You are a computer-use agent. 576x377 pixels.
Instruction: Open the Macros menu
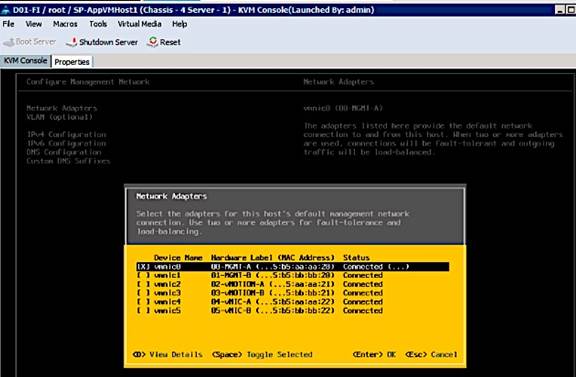(x=65, y=24)
